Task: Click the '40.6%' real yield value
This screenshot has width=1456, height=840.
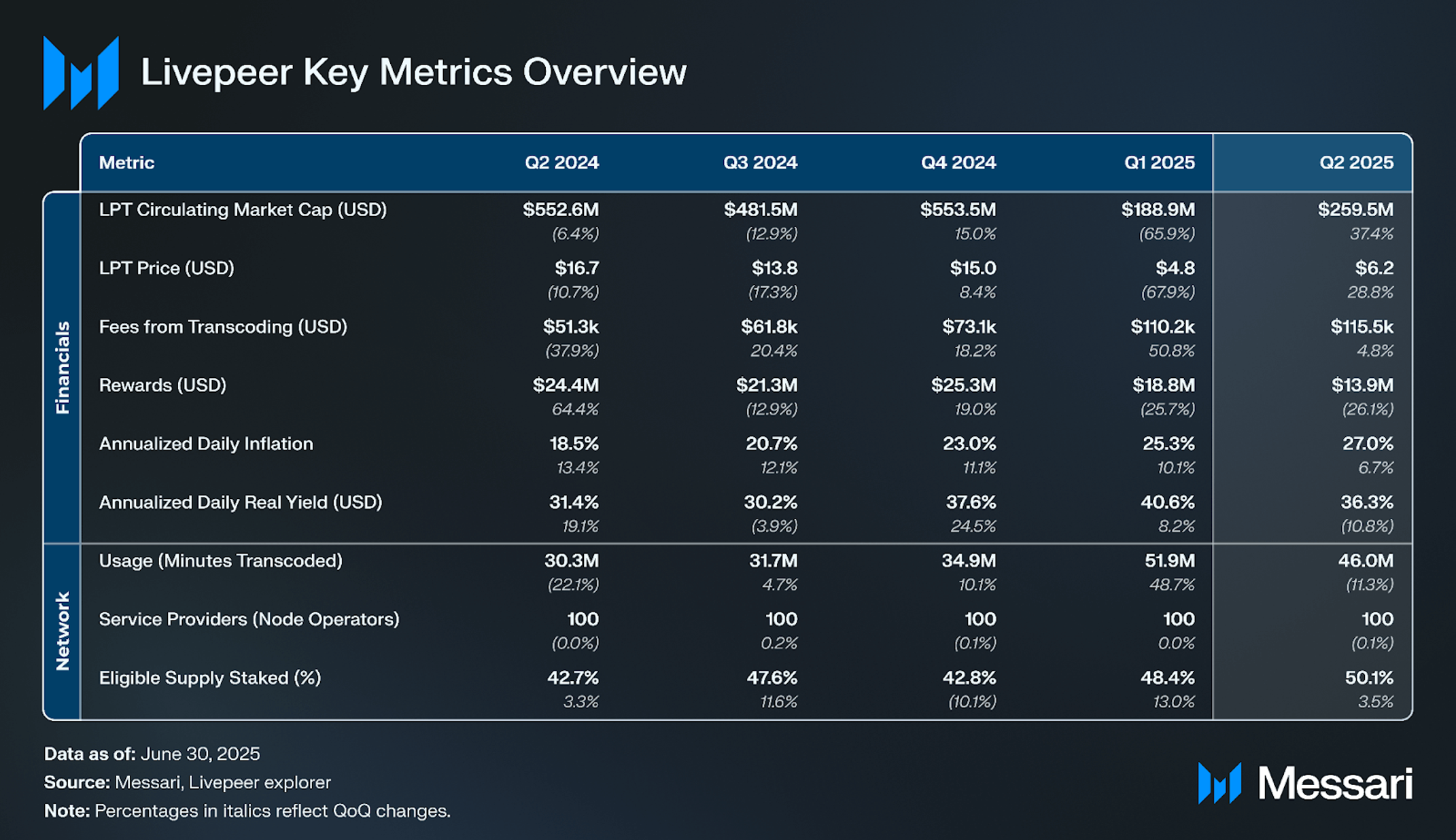Action: coord(1167,502)
